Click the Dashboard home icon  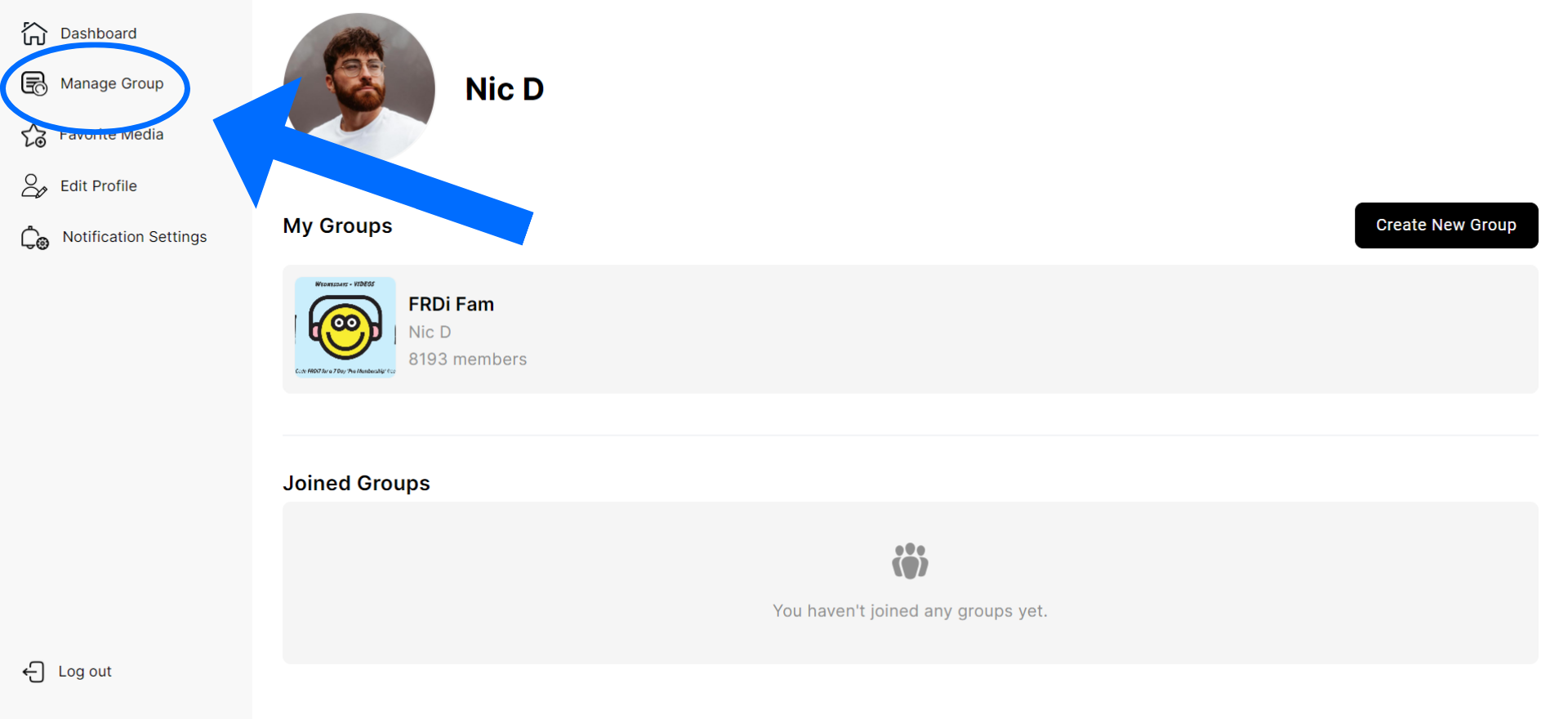[34, 33]
